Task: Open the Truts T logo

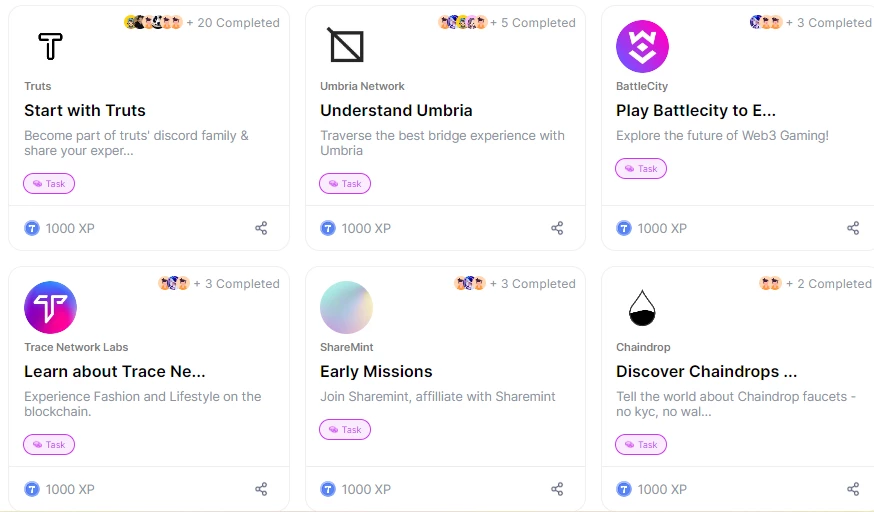Action: [50, 46]
